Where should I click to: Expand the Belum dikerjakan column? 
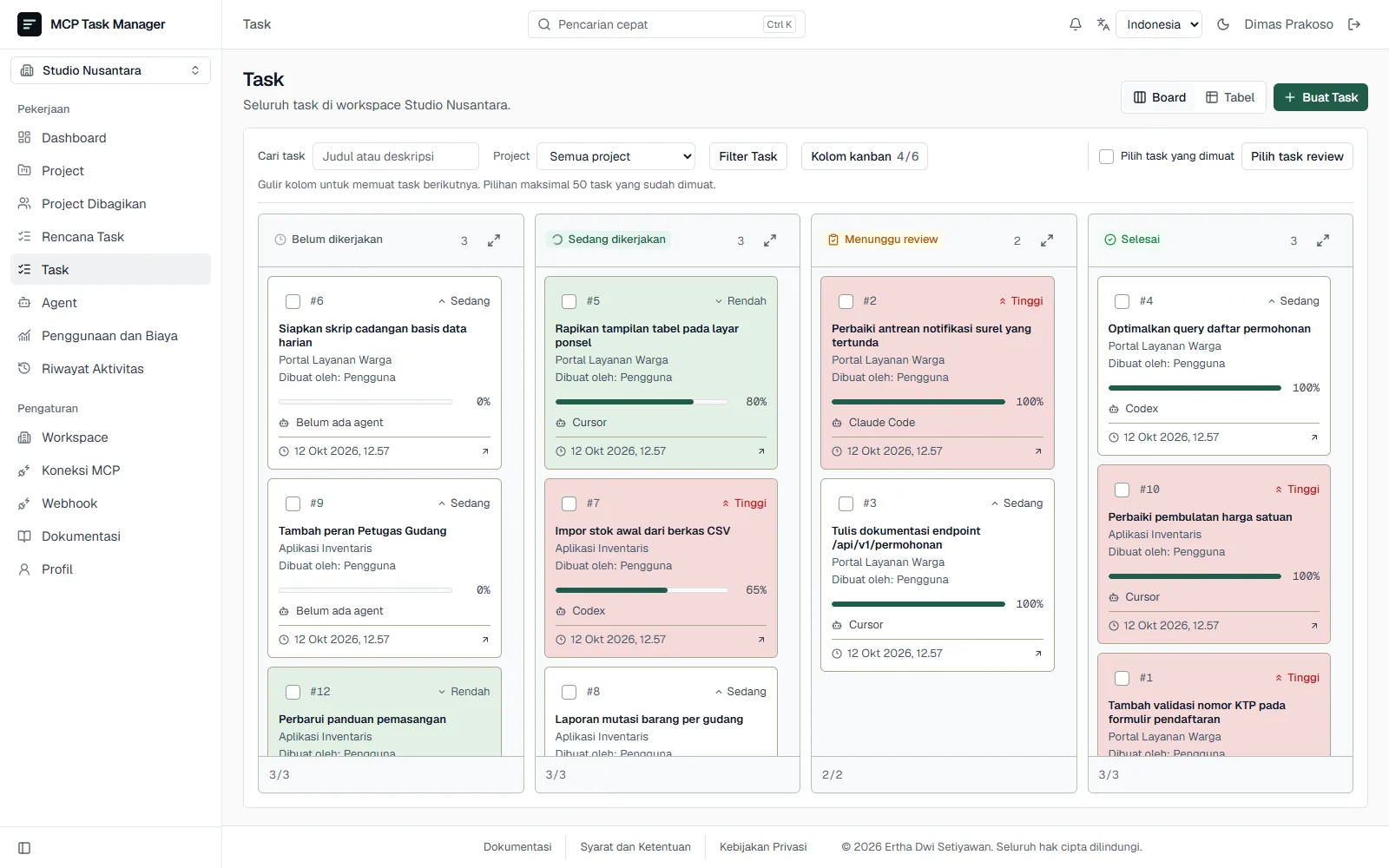click(494, 240)
